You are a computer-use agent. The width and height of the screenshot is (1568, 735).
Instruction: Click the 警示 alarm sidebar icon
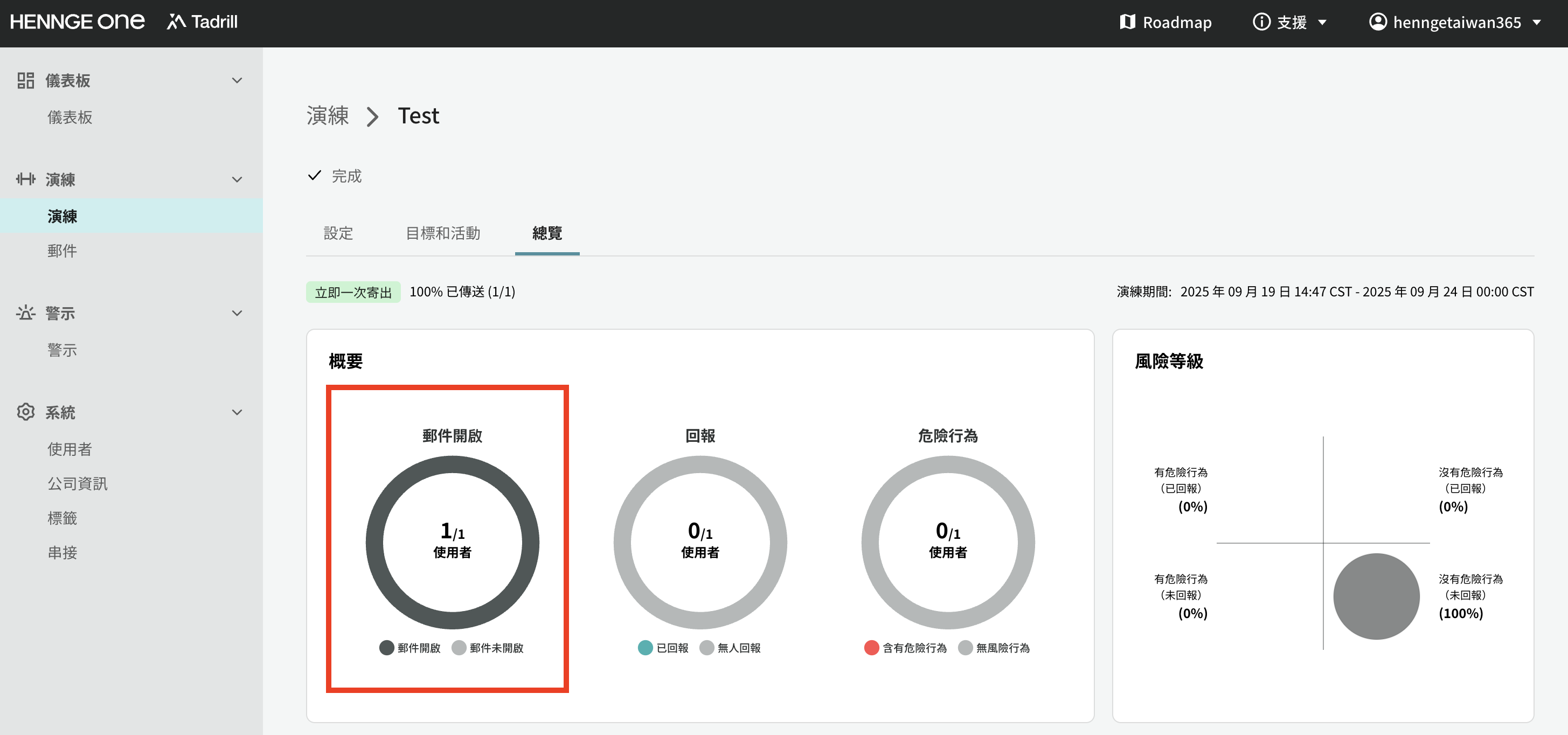point(25,313)
